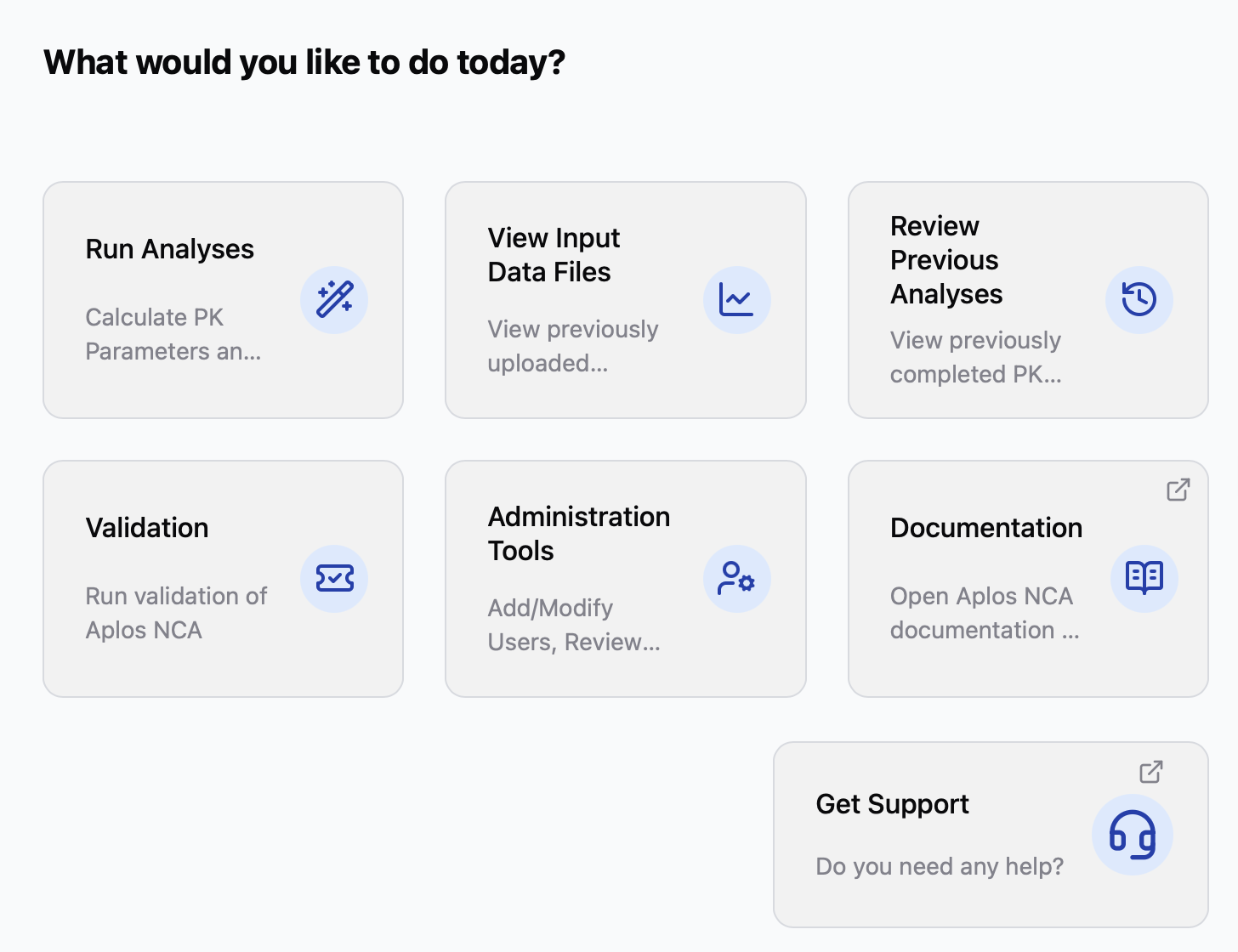Click the headset support icon
1238x952 pixels.
pyautogui.click(x=1133, y=835)
